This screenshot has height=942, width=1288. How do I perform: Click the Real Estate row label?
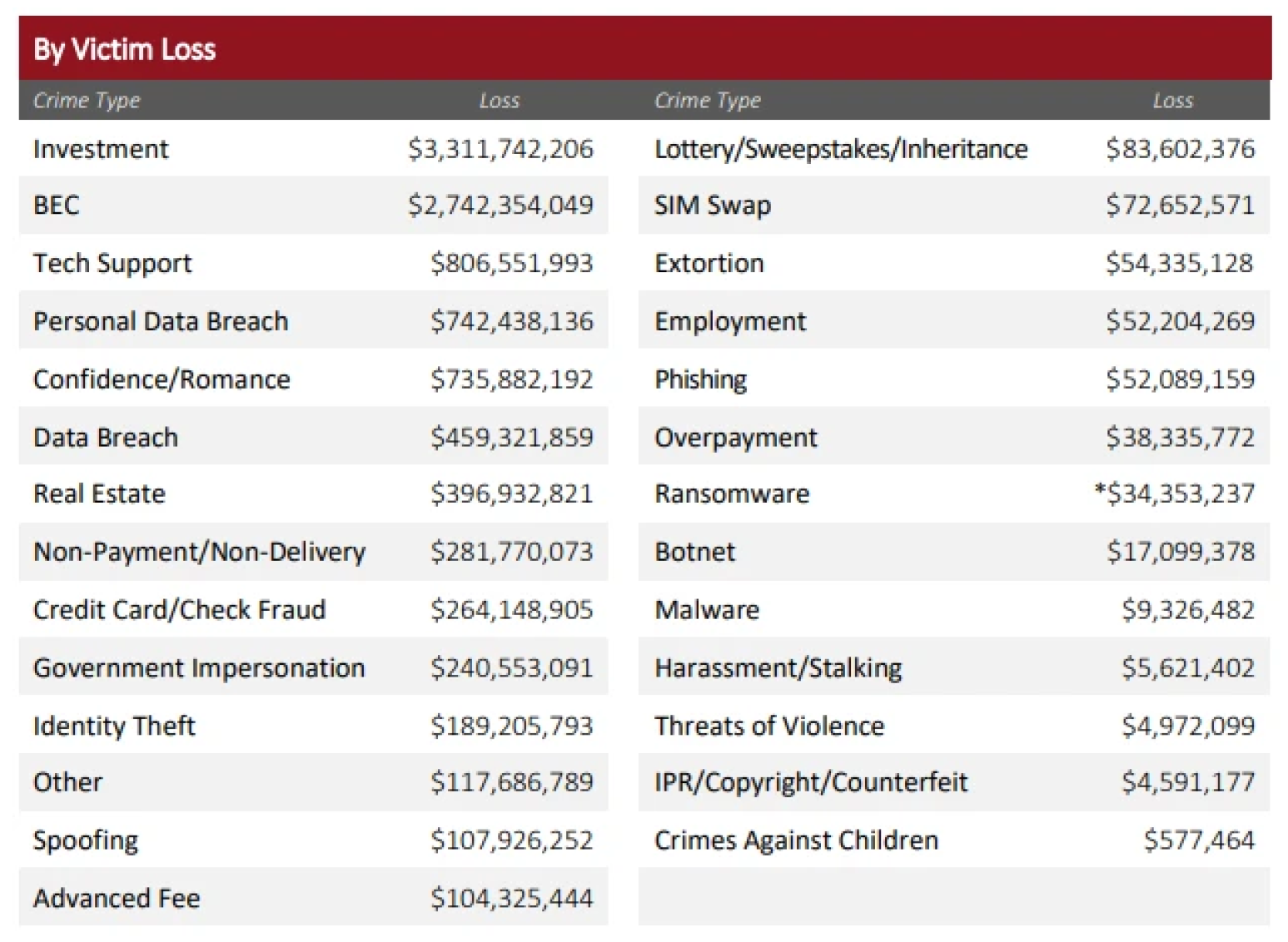click(99, 494)
